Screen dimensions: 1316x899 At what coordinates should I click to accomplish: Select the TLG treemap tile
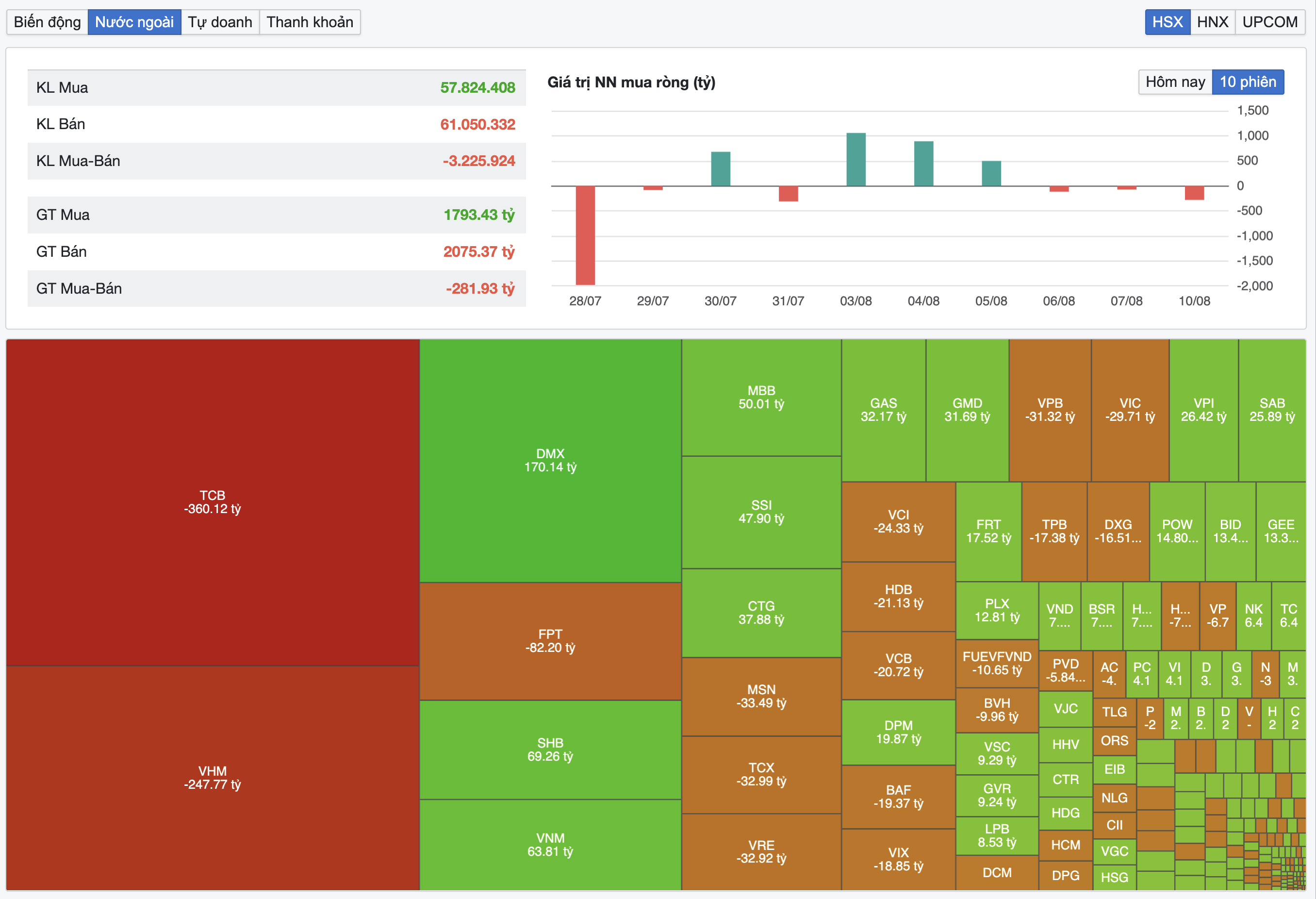click(x=1115, y=712)
